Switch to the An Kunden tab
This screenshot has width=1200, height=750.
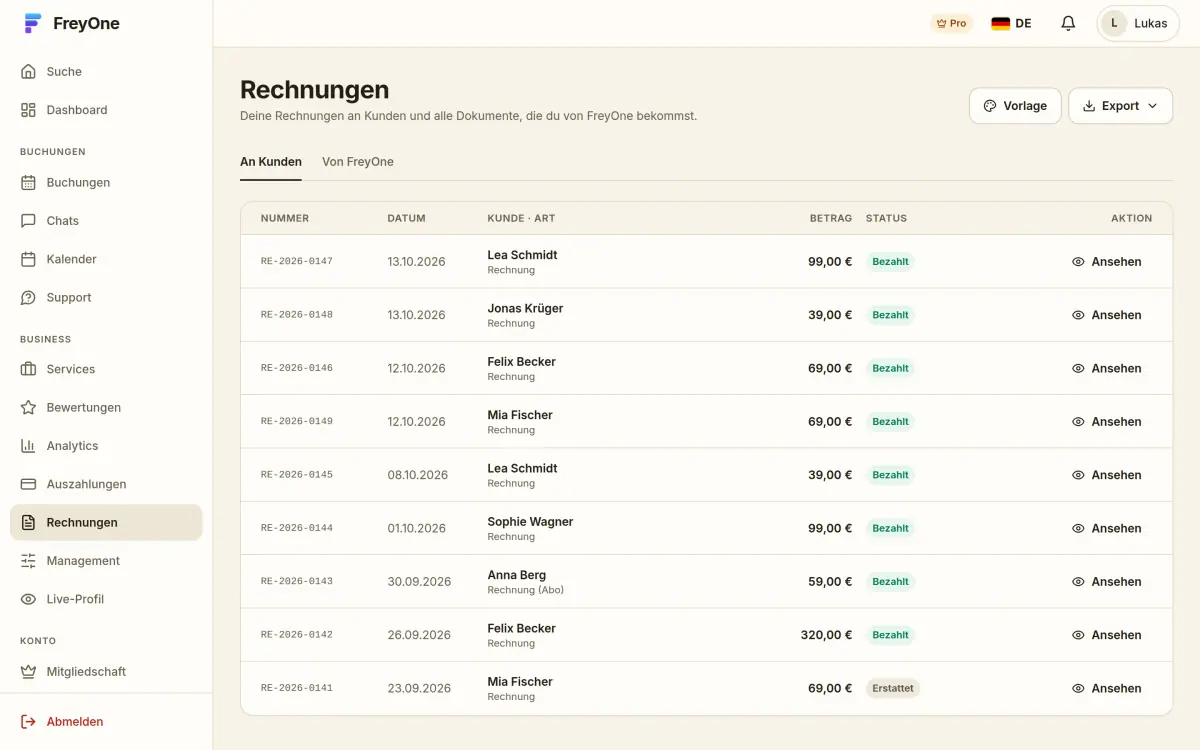[271, 162]
